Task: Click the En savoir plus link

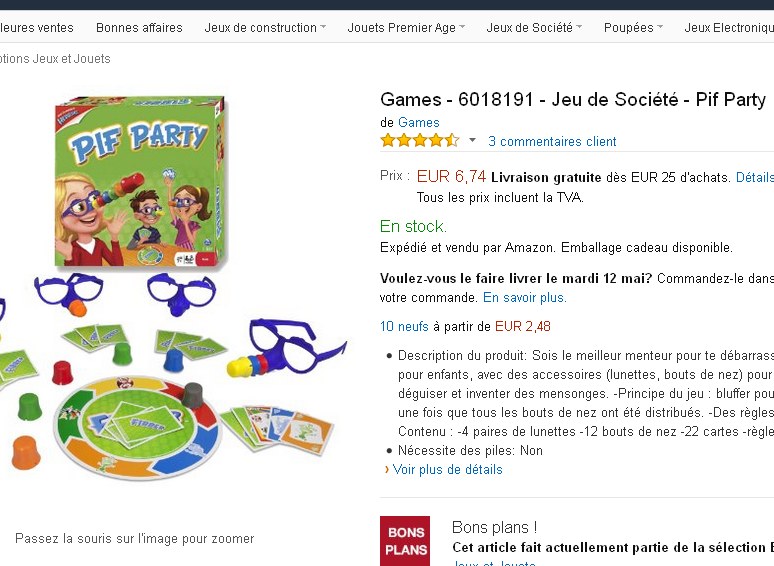Action: coord(525,298)
